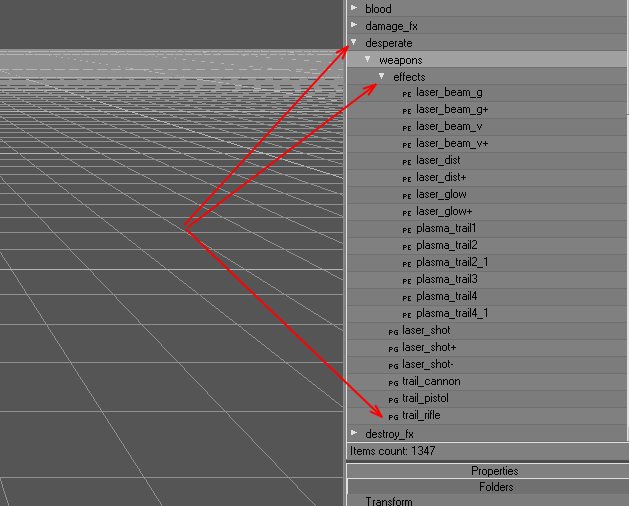Select the destroy_fx folder name
This screenshot has height=506, width=629.
coord(390,434)
